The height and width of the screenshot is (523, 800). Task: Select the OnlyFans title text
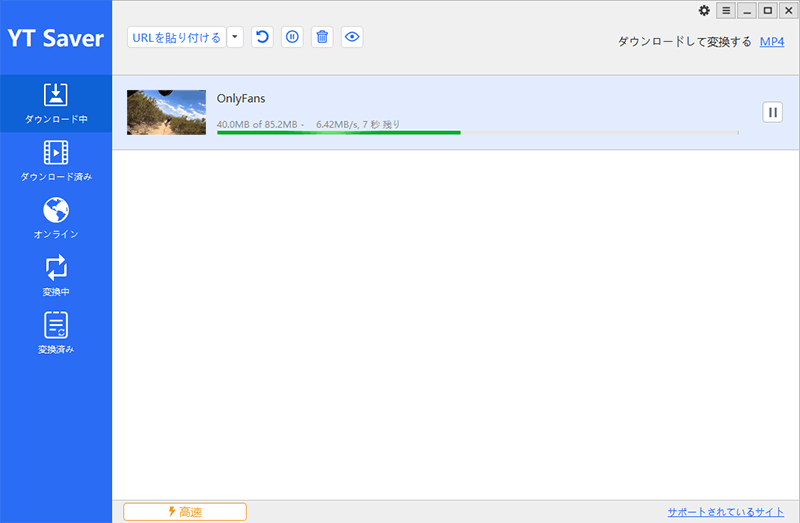click(x=241, y=98)
